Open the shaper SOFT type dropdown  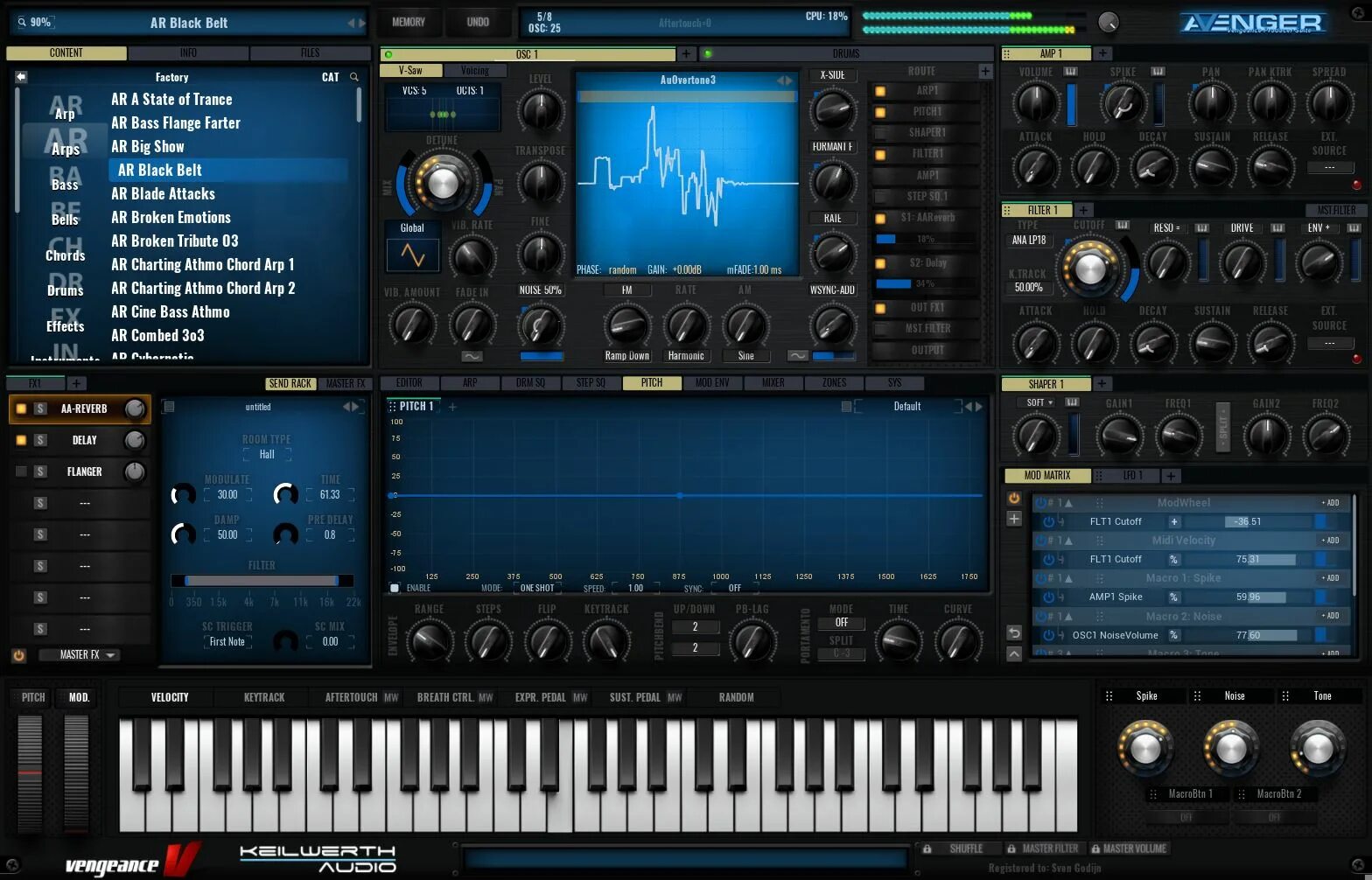[1039, 403]
